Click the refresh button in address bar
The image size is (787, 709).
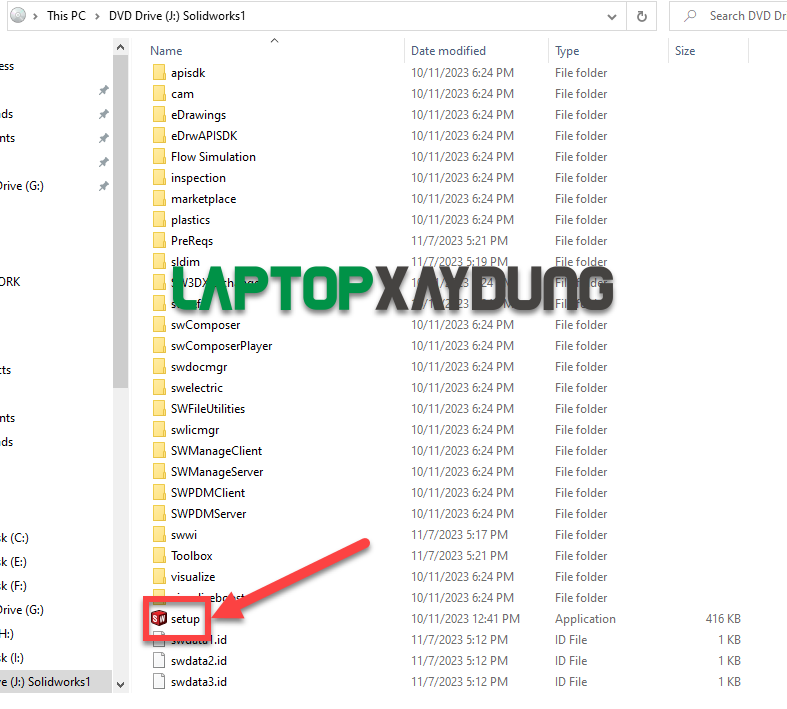coord(641,16)
